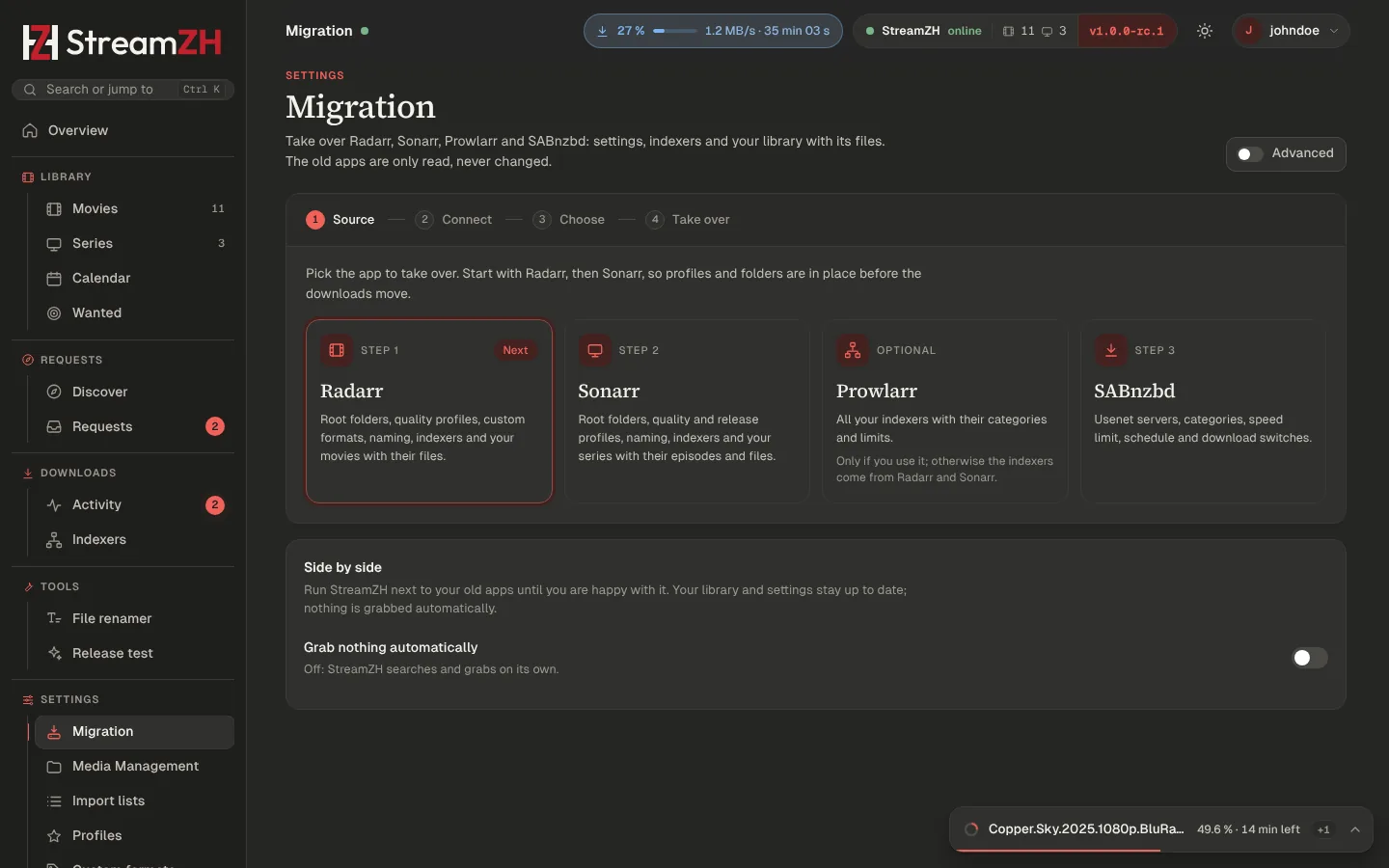Click the download arrow icon in the speed pill
This screenshot has height=868, width=1389.
[602, 31]
